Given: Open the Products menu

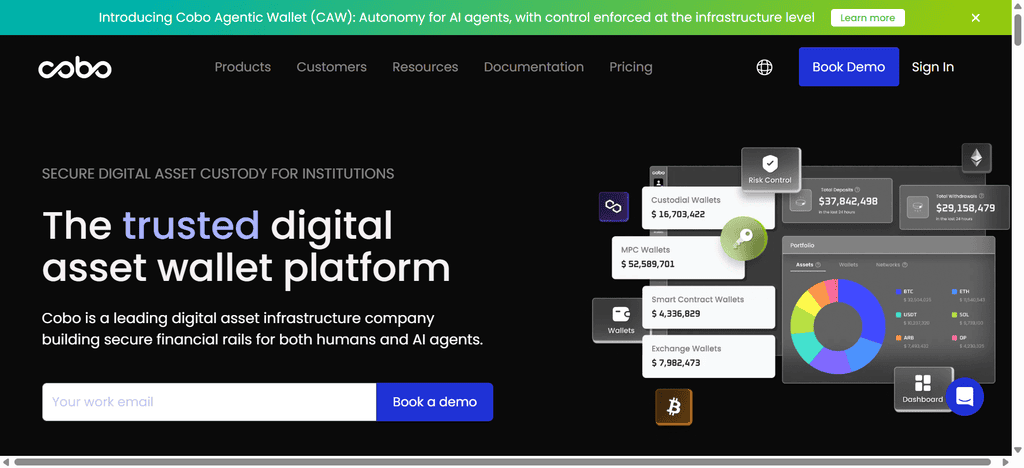Looking at the screenshot, I should pos(243,67).
